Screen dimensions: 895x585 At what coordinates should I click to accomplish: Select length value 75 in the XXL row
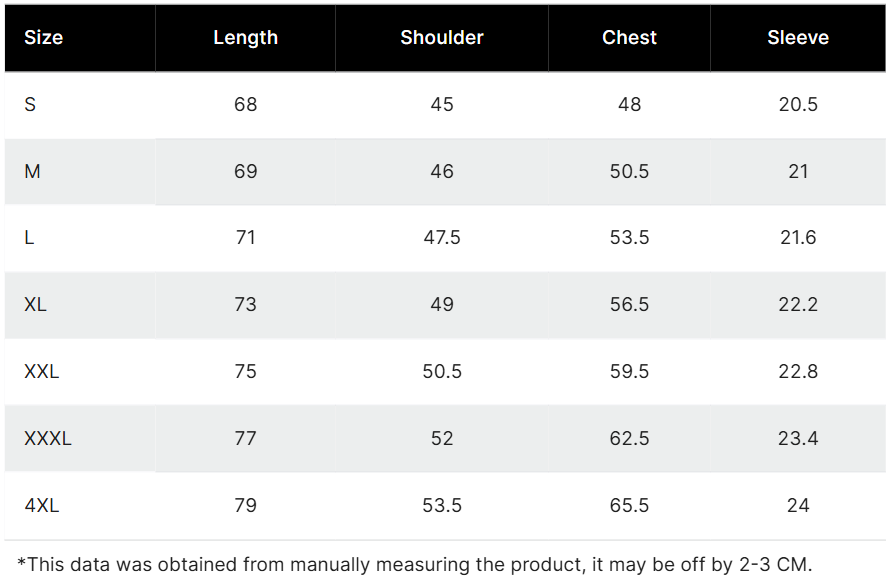coord(245,372)
